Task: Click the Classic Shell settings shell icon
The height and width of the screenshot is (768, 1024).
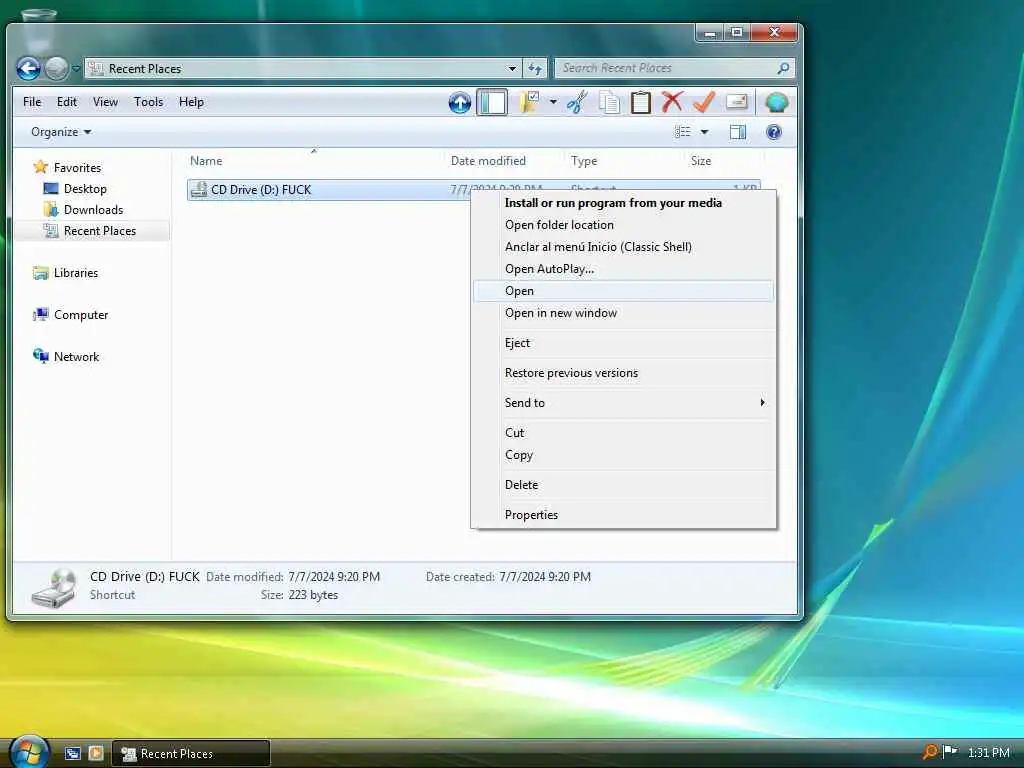Action: (776, 103)
